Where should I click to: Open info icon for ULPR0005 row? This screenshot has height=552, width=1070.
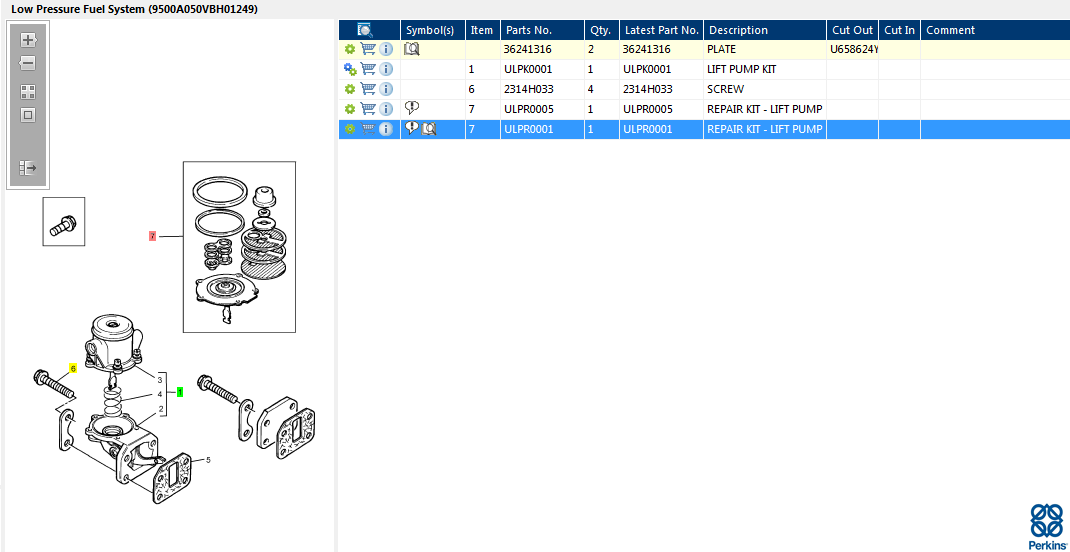386,108
